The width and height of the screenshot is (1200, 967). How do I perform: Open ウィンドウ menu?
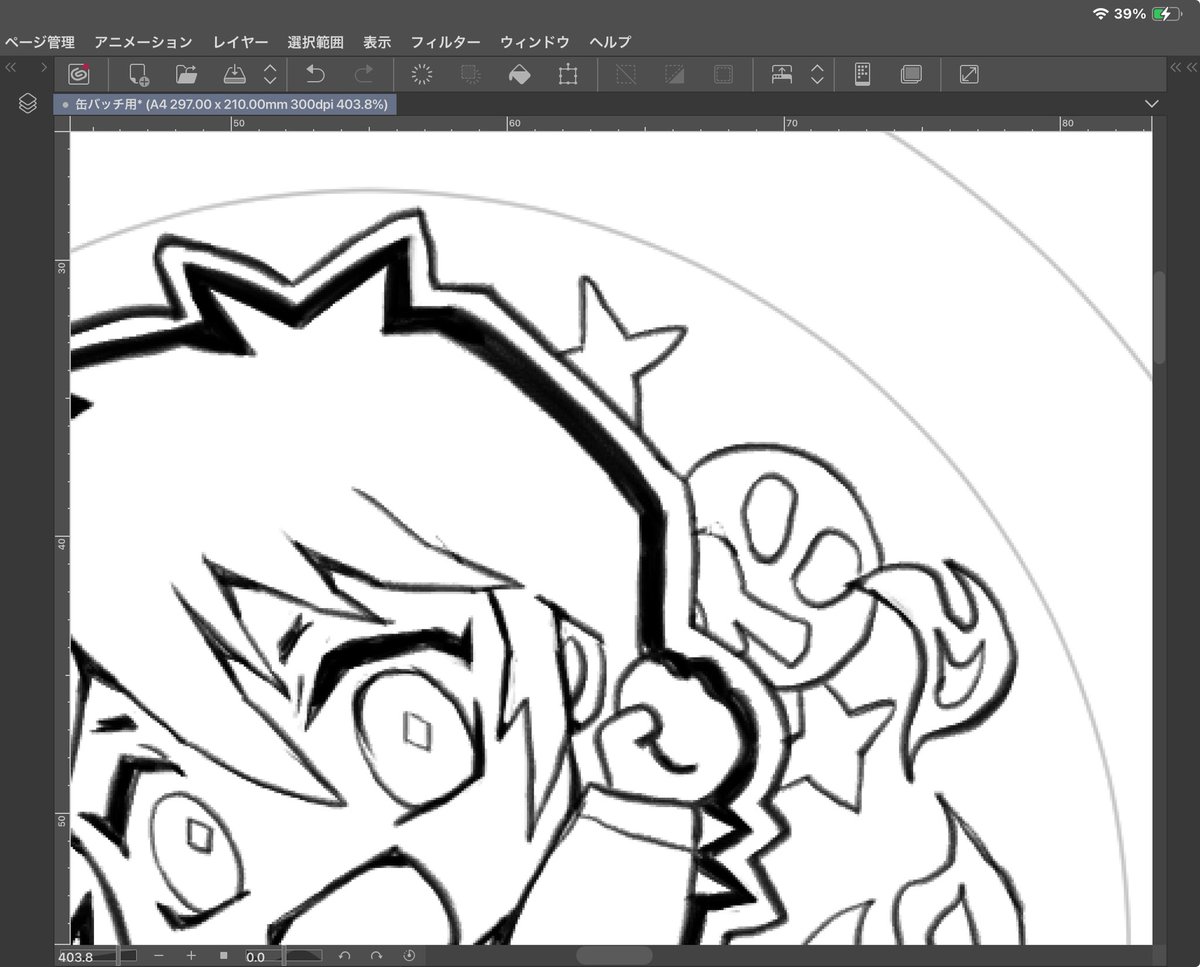pyautogui.click(x=535, y=42)
